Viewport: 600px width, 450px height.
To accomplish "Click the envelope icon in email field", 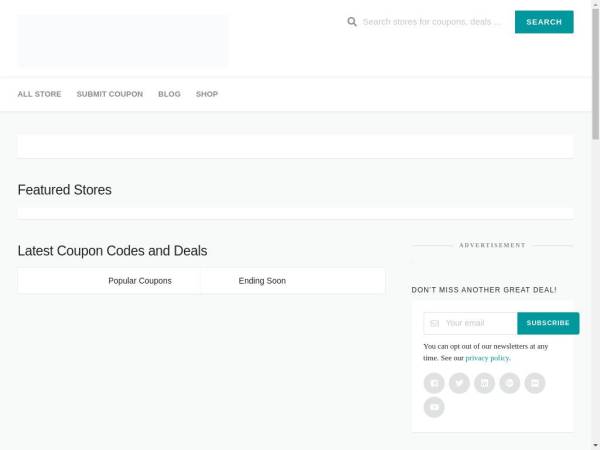I will point(435,323).
